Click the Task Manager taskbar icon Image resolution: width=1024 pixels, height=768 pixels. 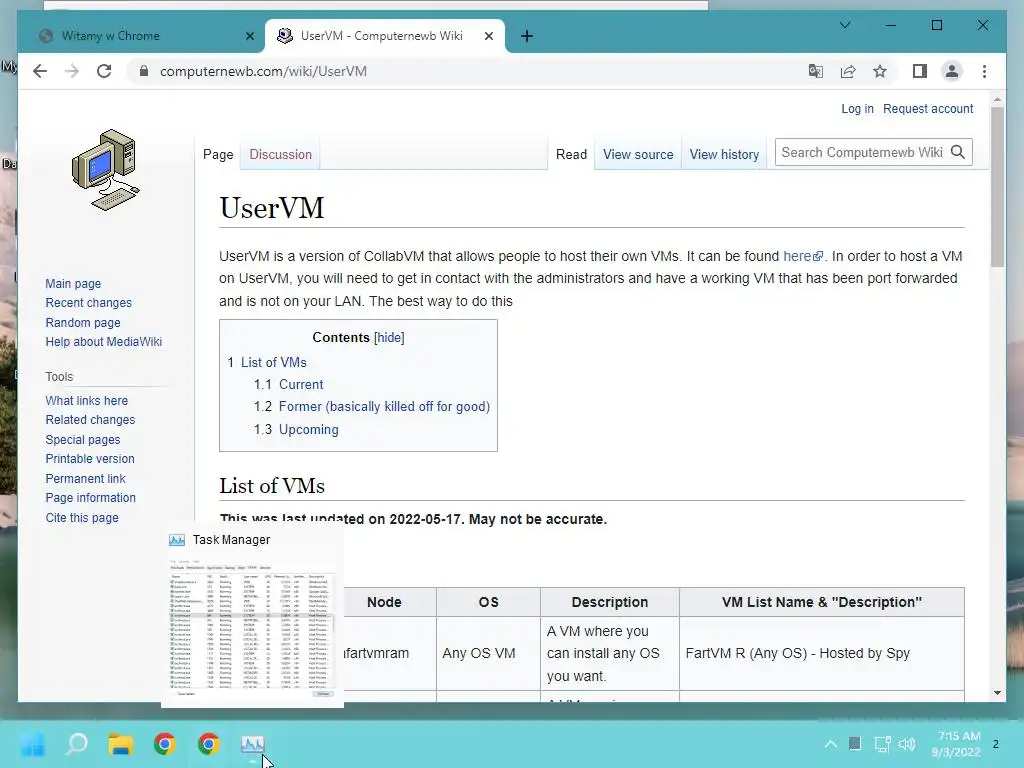coord(253,744)
